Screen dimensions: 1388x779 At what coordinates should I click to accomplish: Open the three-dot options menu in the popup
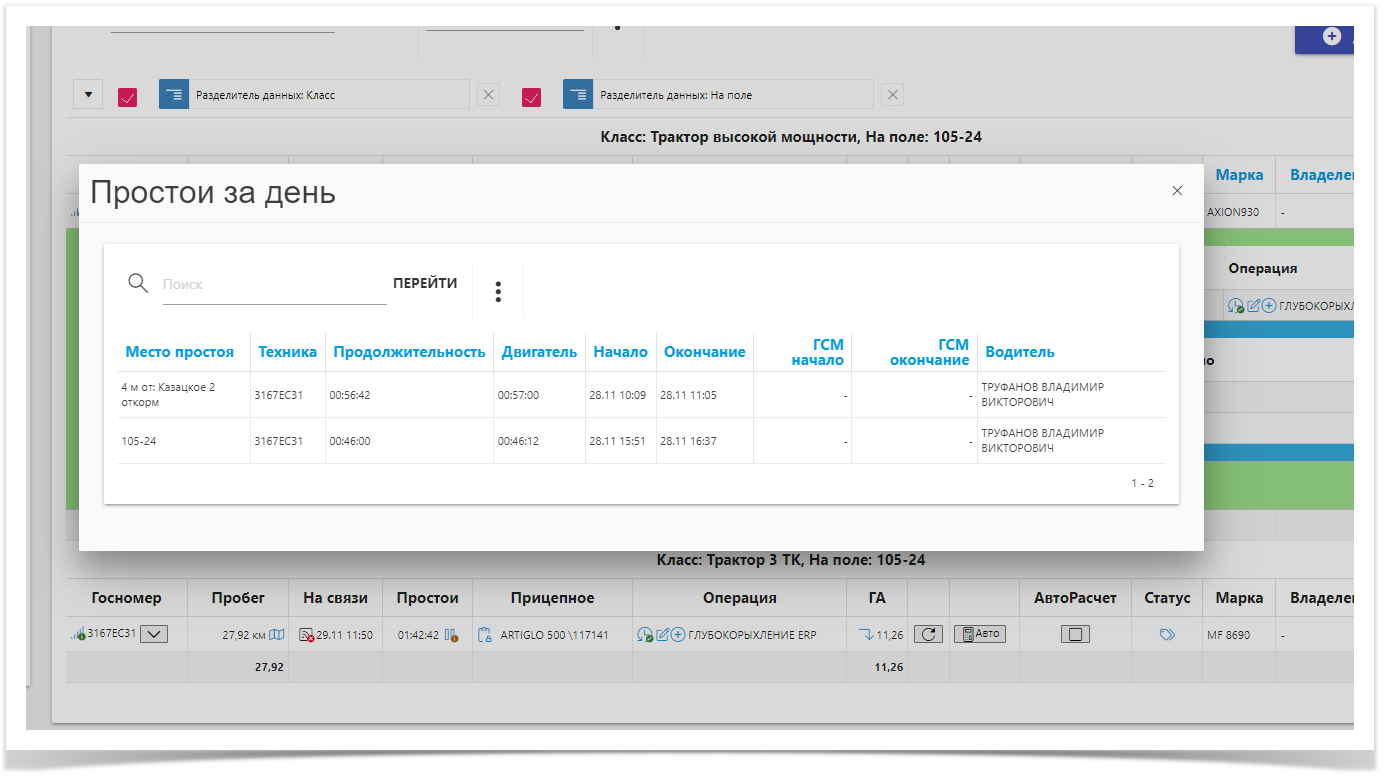tap(498, 292)
